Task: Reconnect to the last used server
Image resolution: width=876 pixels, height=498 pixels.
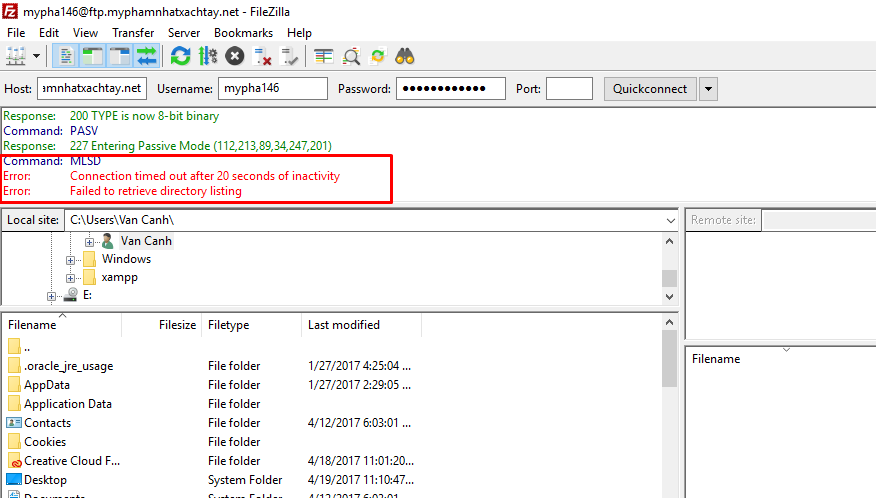Action: 290,56
